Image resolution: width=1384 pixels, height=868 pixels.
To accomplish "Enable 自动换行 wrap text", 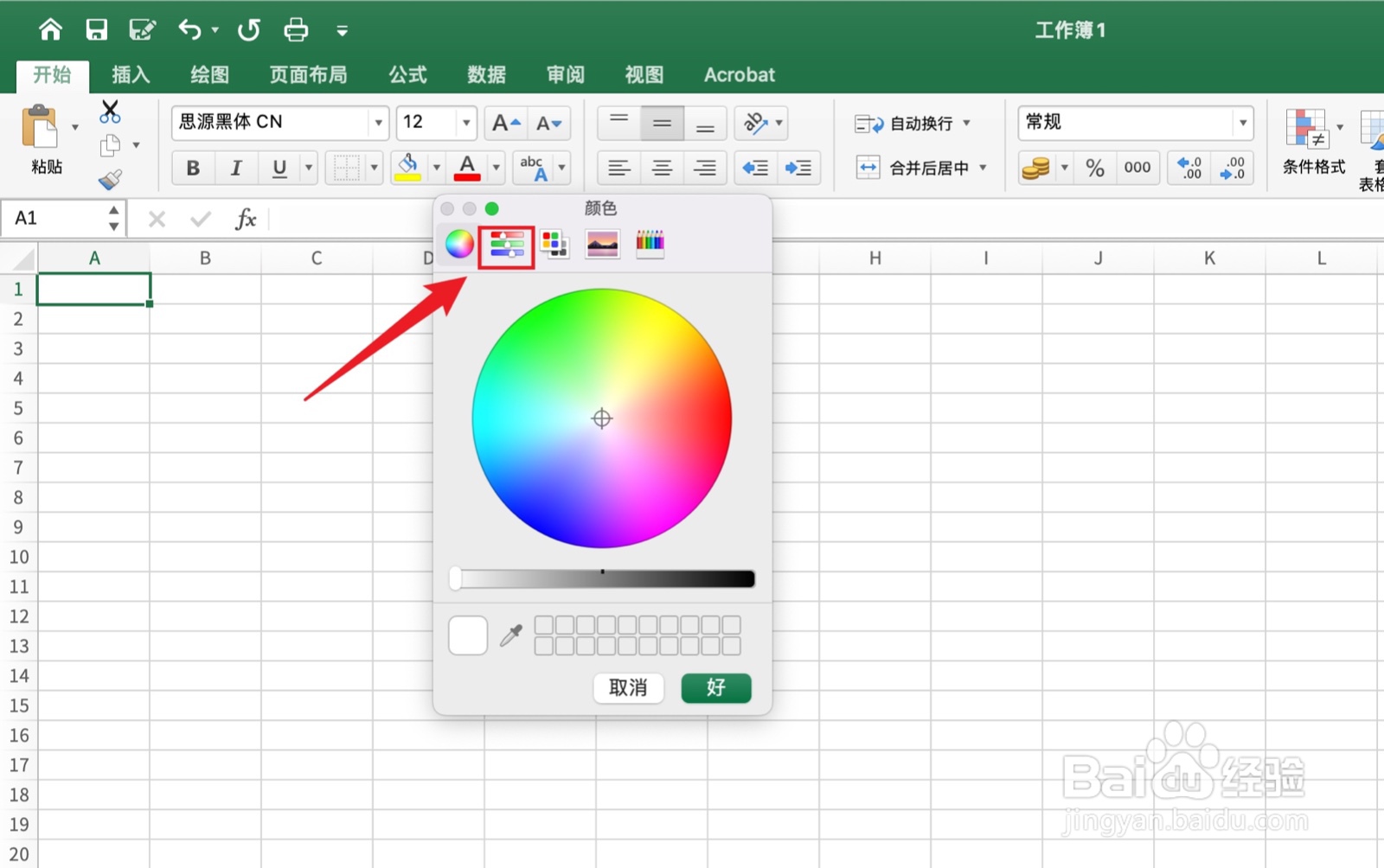I will pyautogui.click(x=904, y=124).
